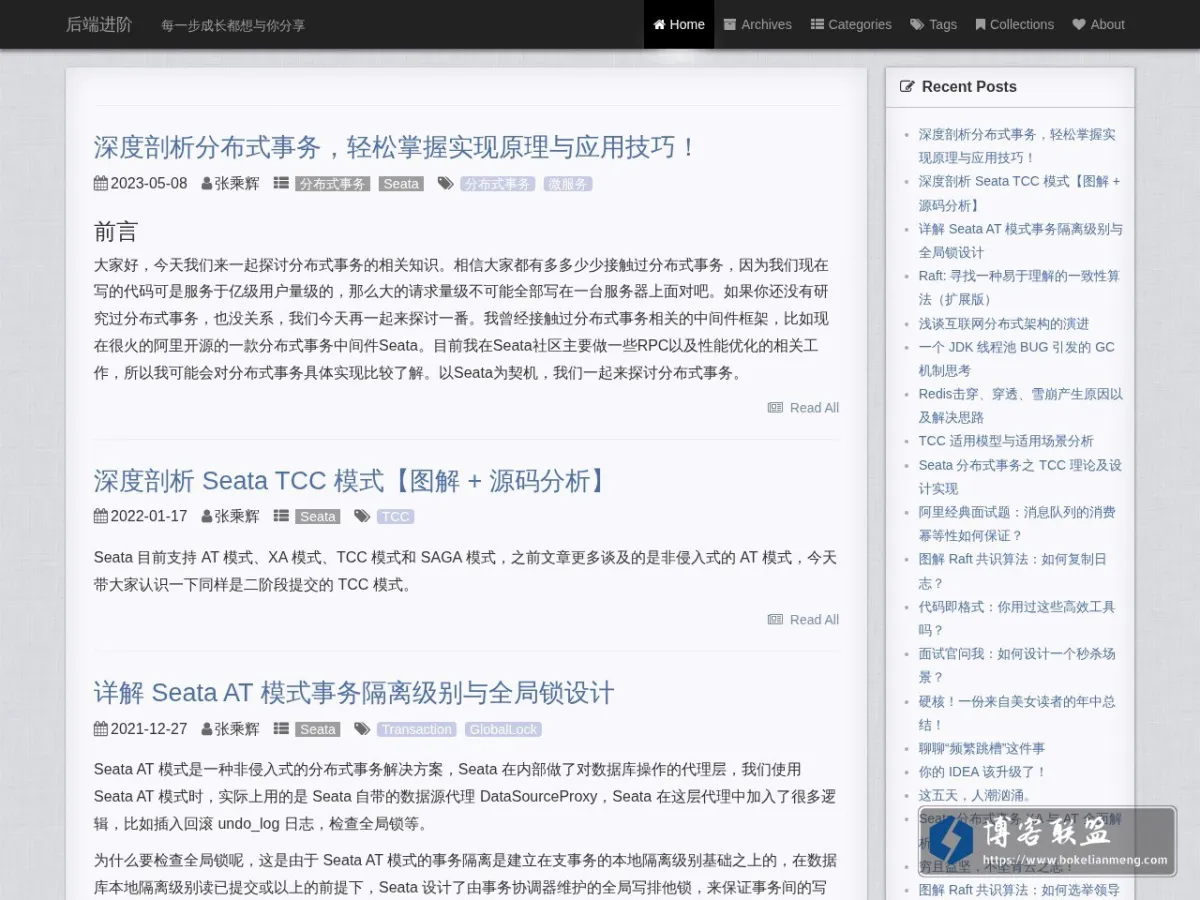Click the tags icon on the 2022-01-17 post
This screenshot has height=900, width=1200.
[363, 517]
